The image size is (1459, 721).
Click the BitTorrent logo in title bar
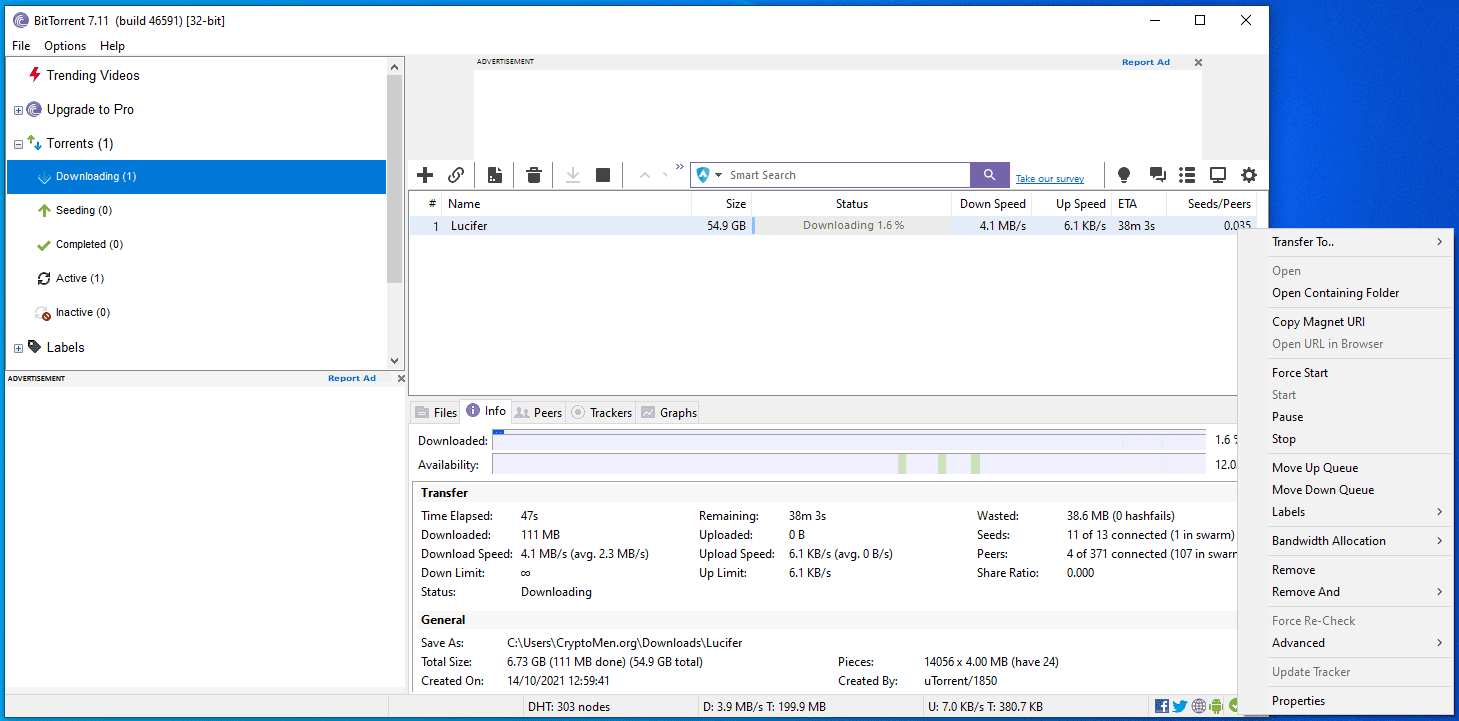point(20,20)
